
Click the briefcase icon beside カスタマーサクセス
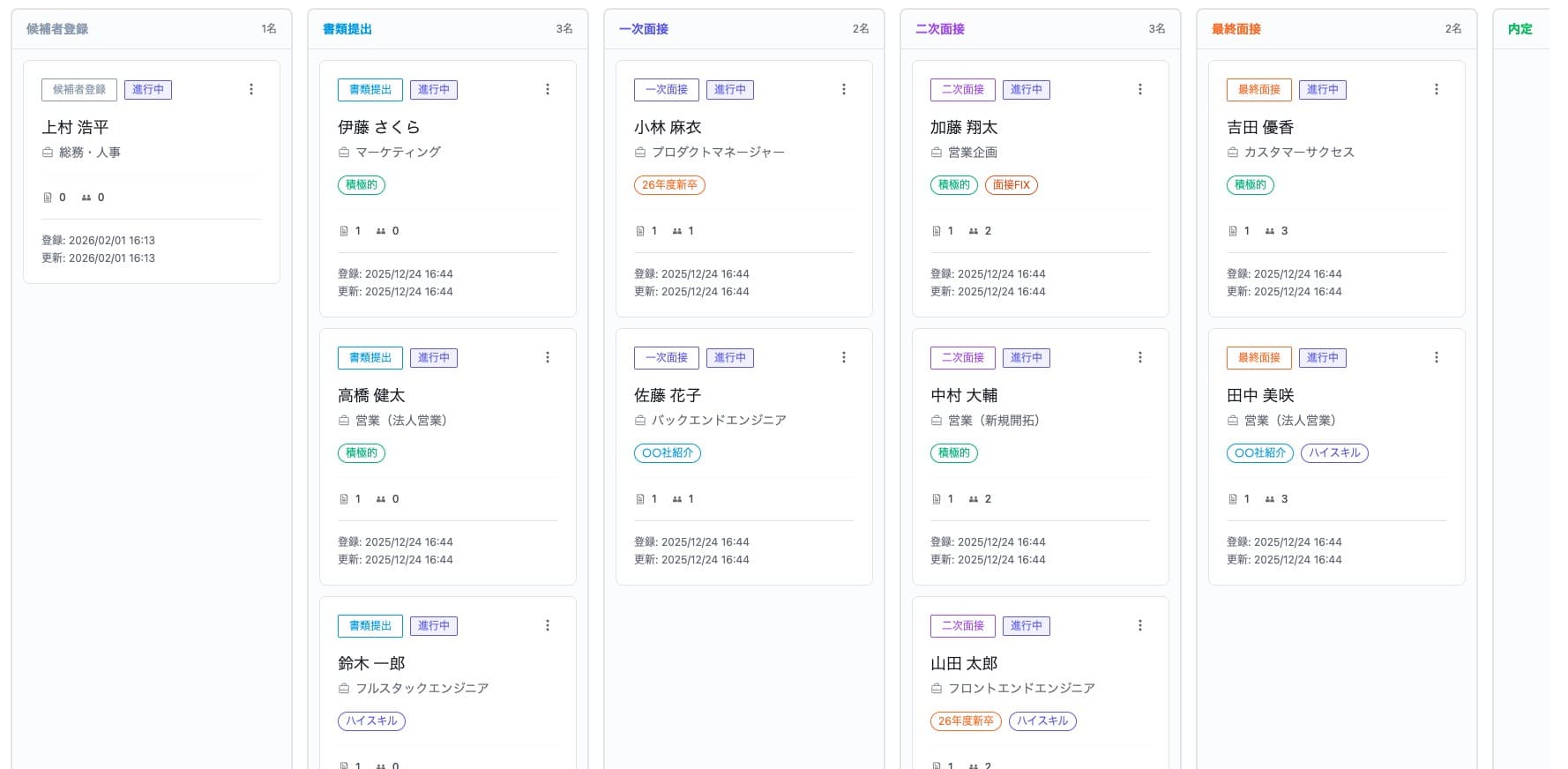coord(1233,152)
